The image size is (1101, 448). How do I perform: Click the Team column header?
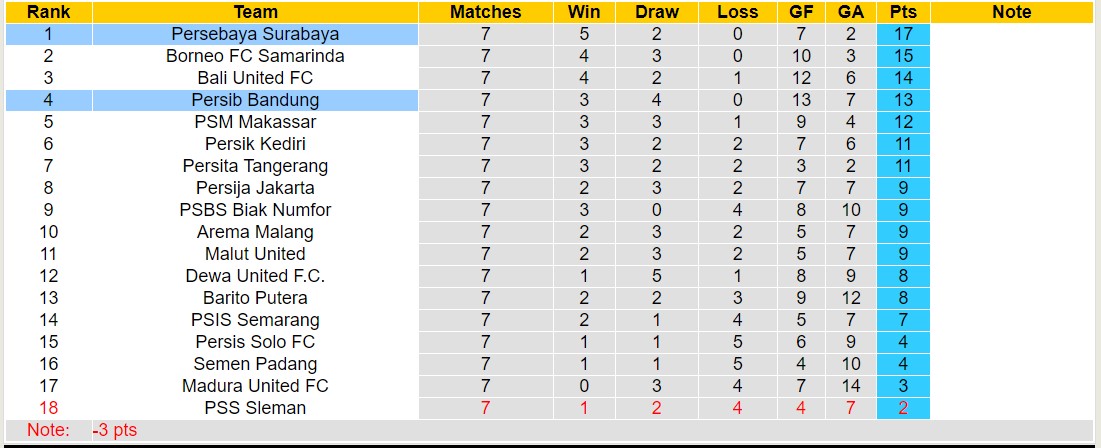(x=255, y=12)
